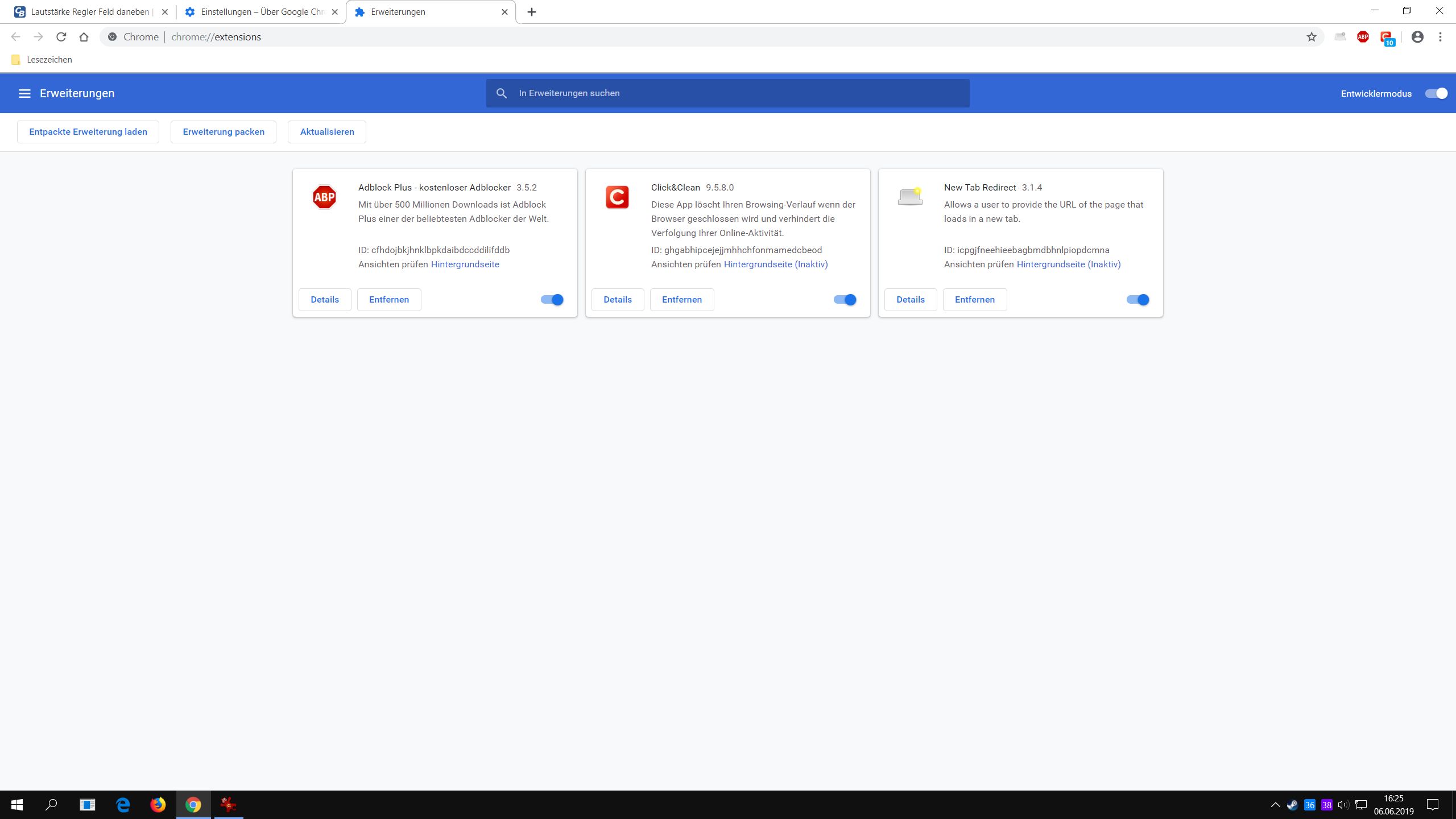This screenshot has height=819, width=1456.
Task: Toggle off Entwicklermodus switch
Action: [1436, 93]
